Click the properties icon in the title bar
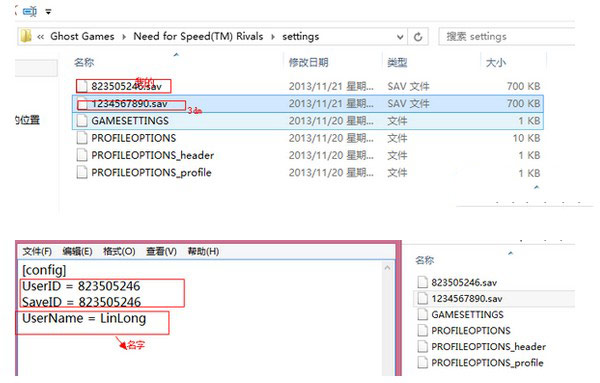Screen dimensions: 600x383 pos(29,12)
